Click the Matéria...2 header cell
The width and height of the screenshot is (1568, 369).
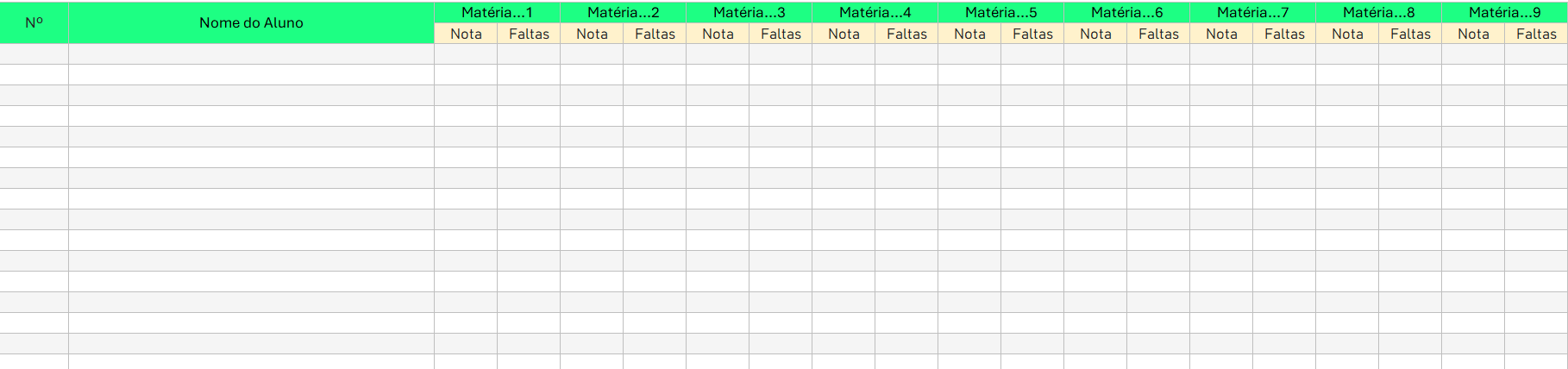click(623, 12)
